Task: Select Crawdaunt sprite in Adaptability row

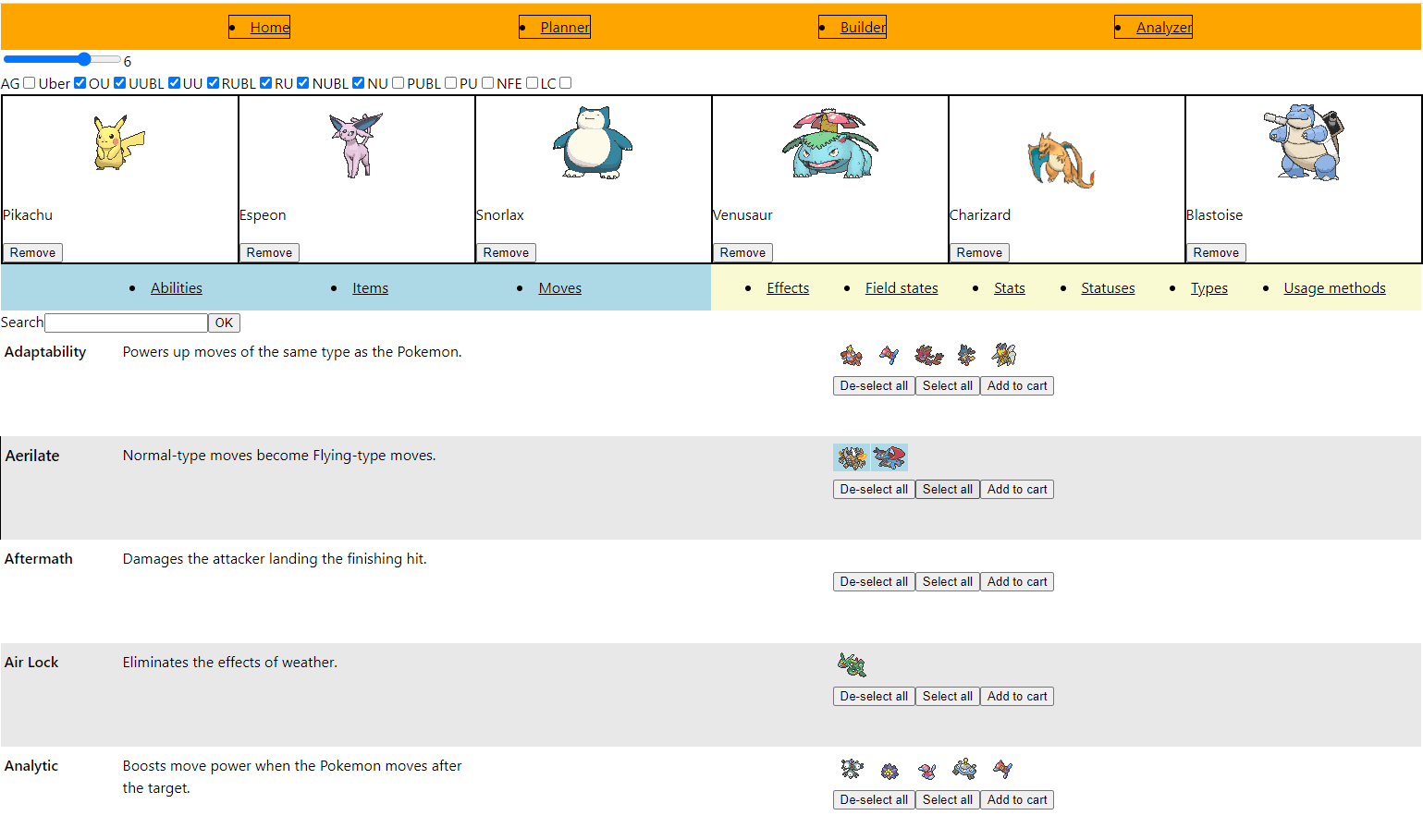Action: pos(852,355)
